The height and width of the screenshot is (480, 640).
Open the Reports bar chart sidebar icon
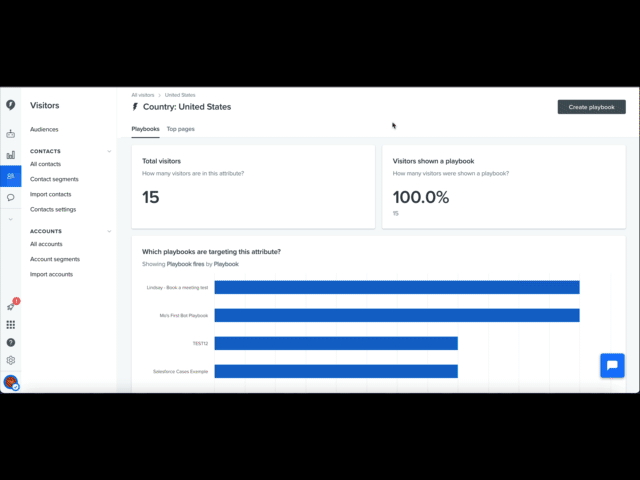(x=11, y=155)
